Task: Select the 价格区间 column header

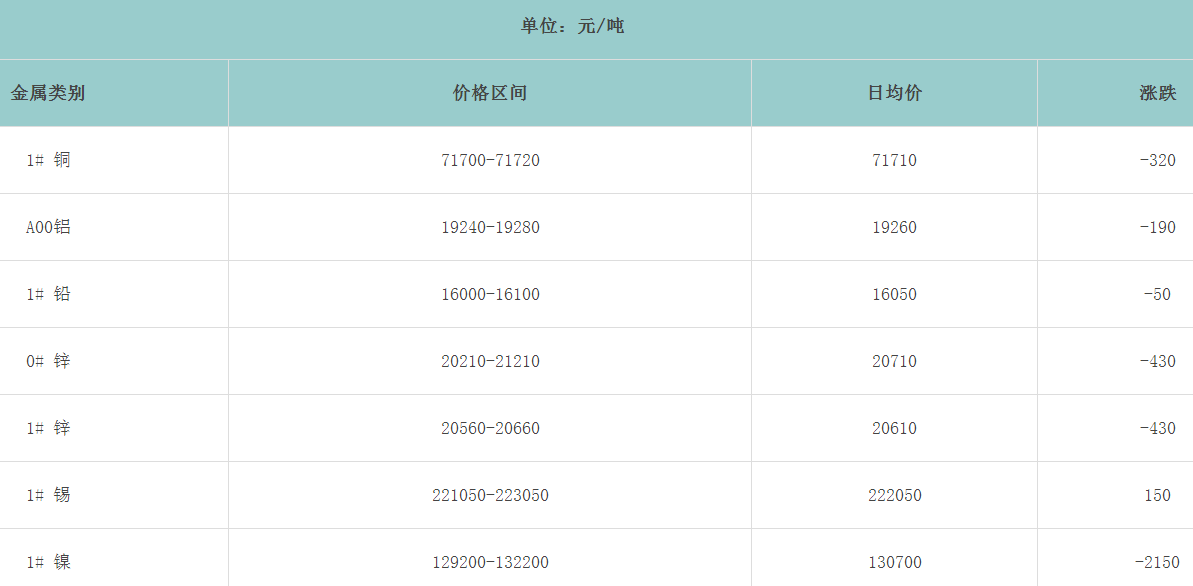Action: pyautogui.click(x=489, y=93)
